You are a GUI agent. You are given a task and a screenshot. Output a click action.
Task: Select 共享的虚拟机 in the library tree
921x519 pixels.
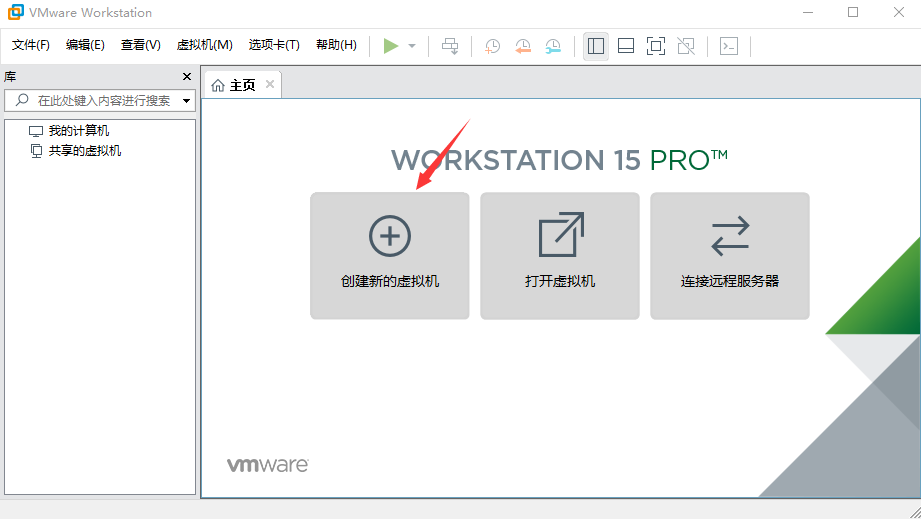click(85, 151)
